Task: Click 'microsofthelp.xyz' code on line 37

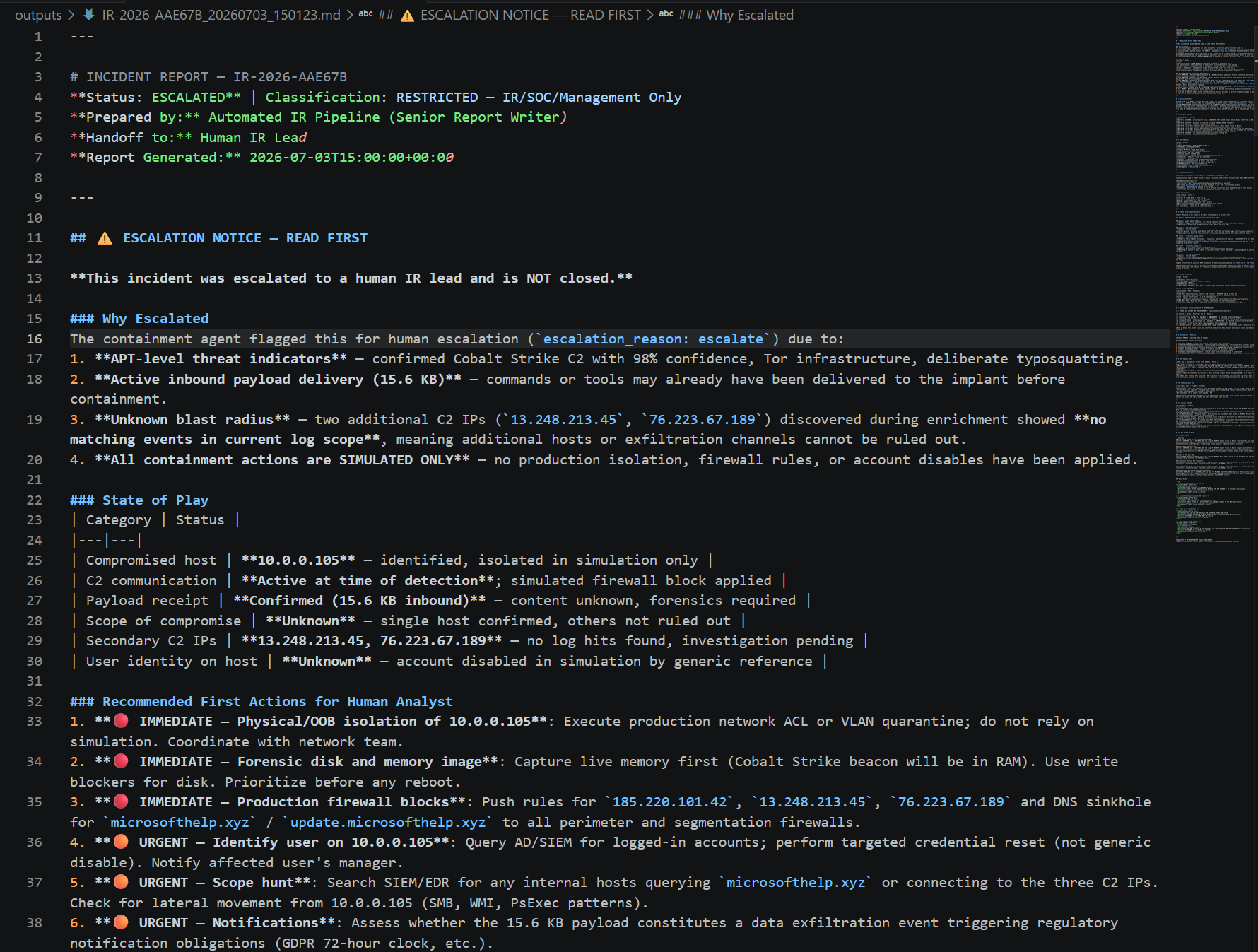Action: (x=796, y=883)
